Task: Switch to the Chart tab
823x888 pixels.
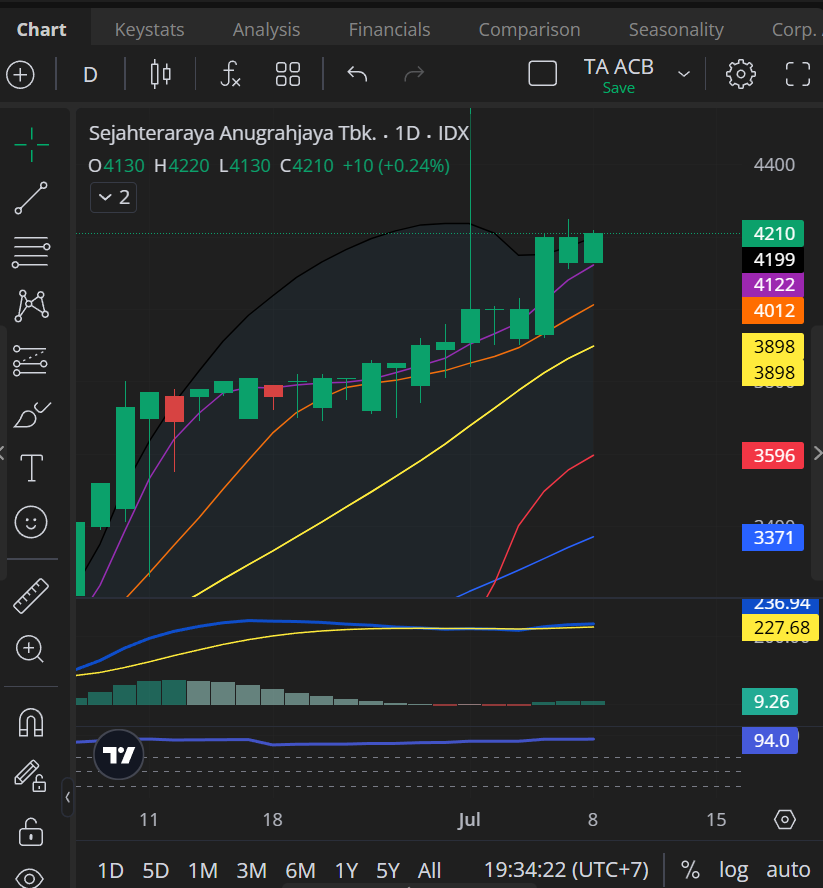Action: pos(41,29)
